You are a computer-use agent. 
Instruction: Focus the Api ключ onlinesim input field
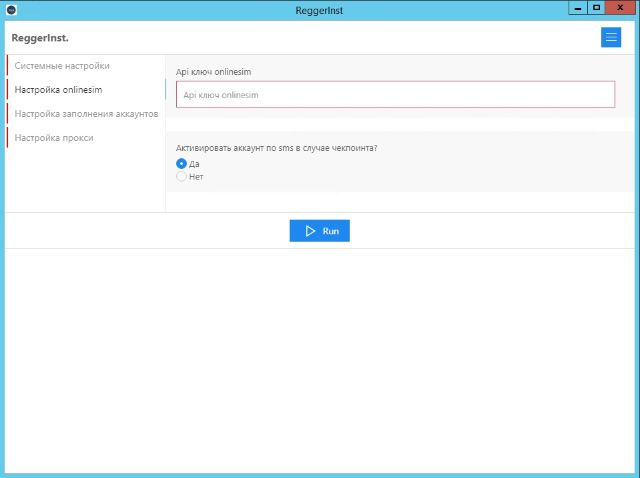tap(394, 94)
